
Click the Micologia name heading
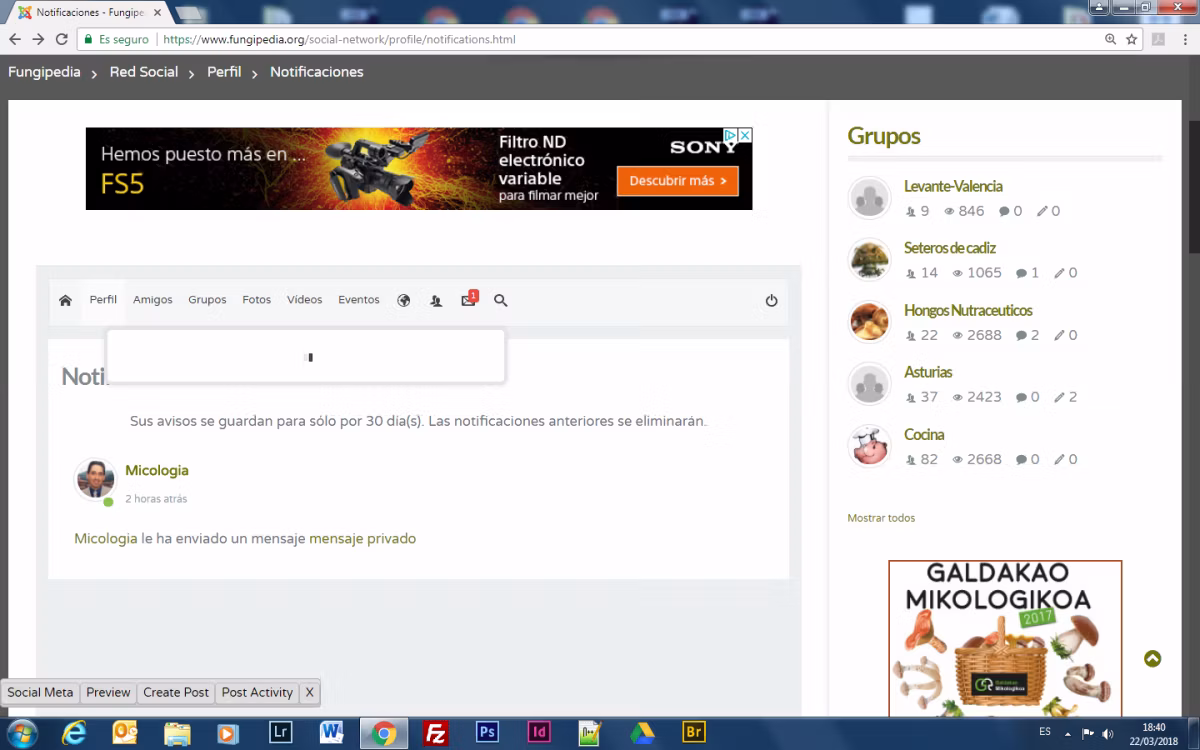pos(157,470)
